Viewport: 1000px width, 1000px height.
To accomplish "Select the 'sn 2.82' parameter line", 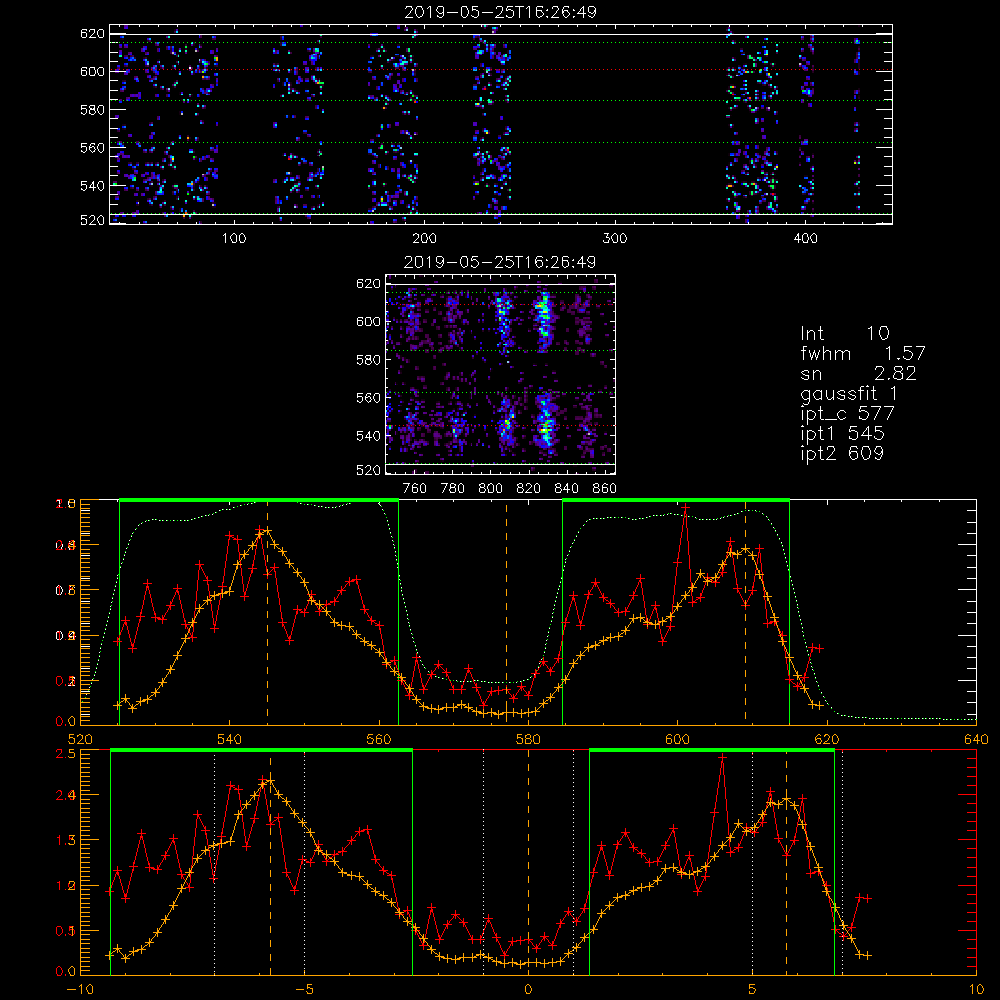I will point(858,373).
